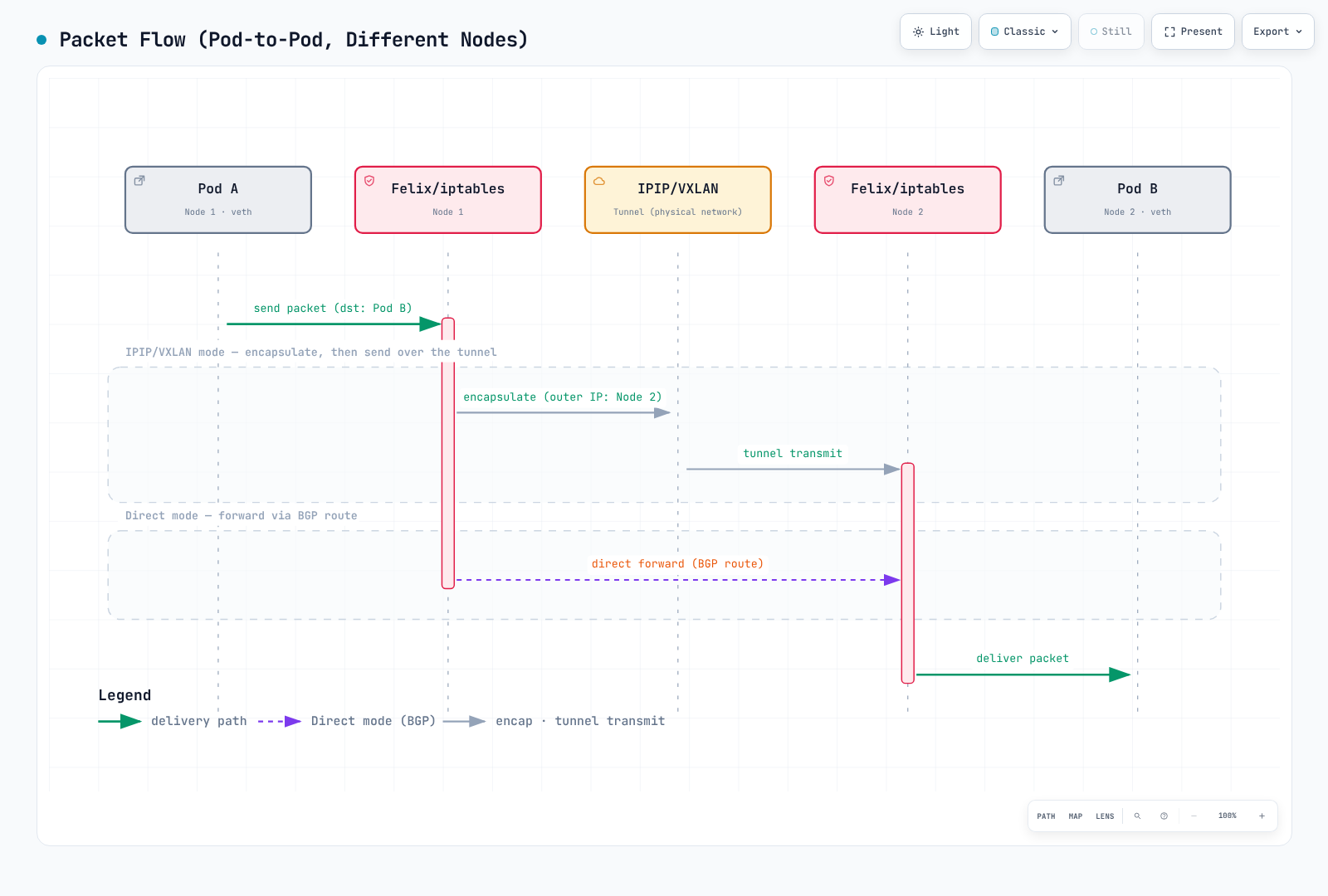Open the Export menu

[1278, 32]
